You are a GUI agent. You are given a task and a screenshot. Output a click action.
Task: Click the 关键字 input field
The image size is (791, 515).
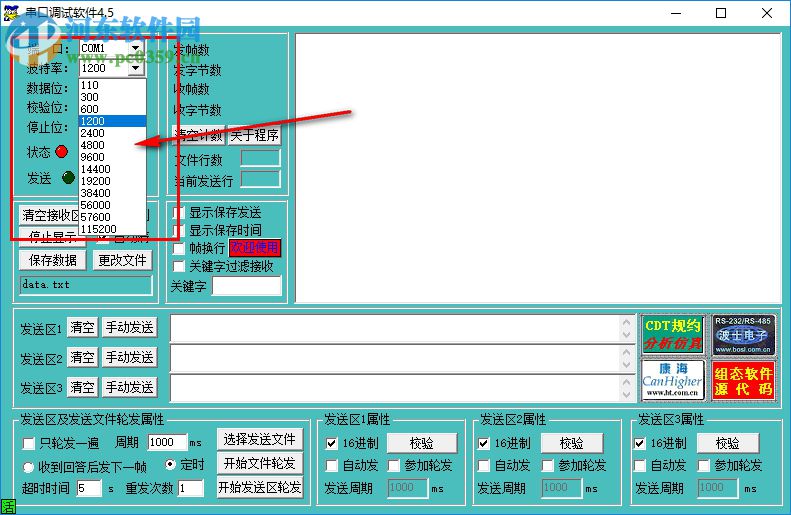247,285
